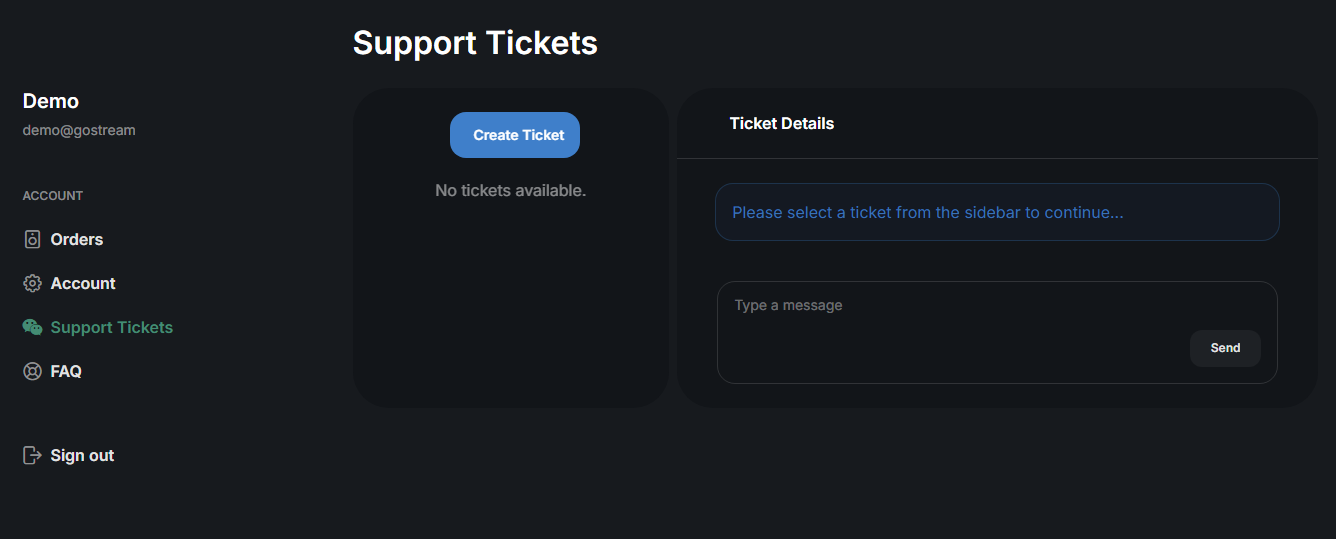The width and height of the screenshot is (1336, 539).
Task: Click the Support Tickets chat bubbles icon
Action: (x=32, y=327)
